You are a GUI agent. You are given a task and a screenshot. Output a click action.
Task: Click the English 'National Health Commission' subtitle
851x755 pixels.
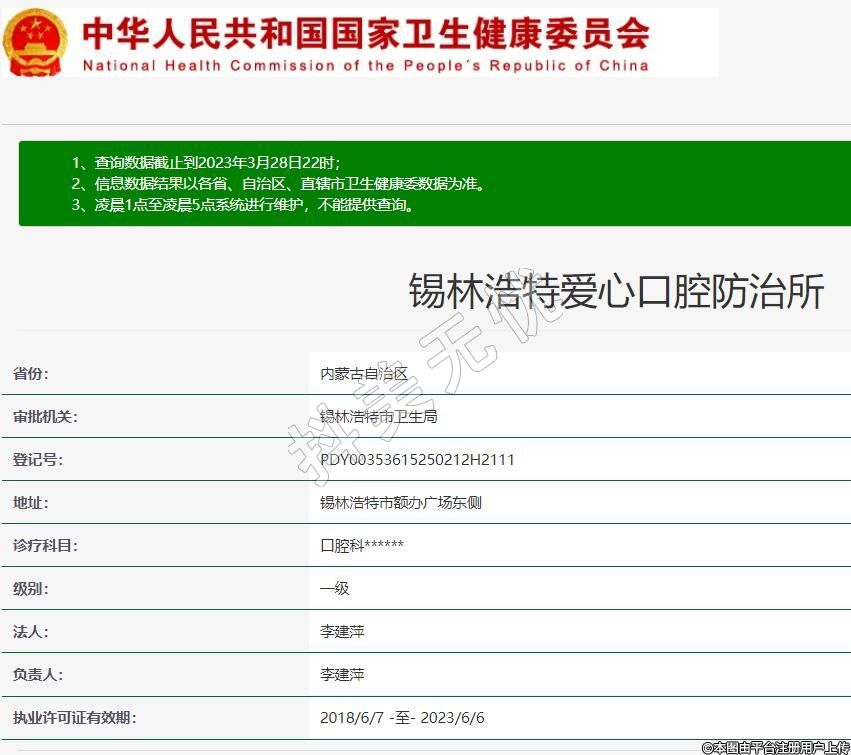tap(365, 66)
